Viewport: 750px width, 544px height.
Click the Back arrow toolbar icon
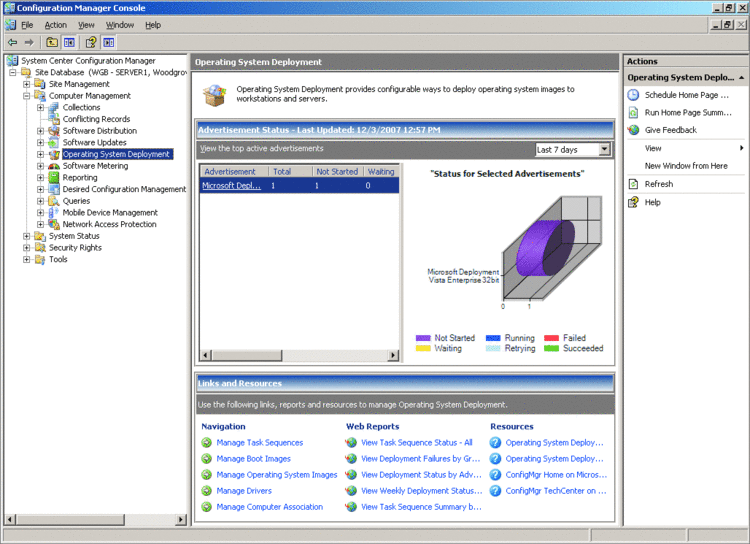click(12, 42)
